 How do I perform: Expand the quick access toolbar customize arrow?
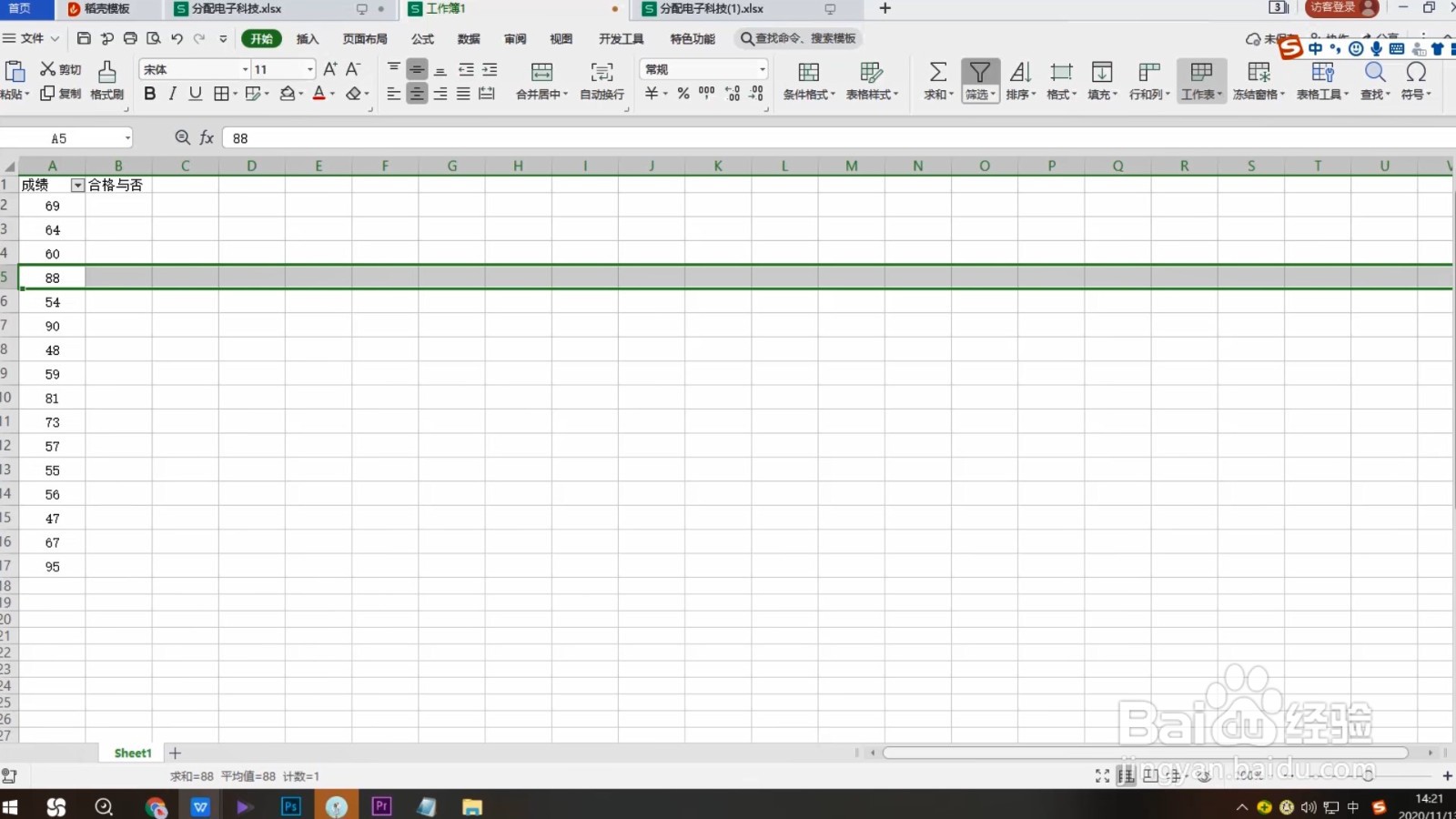tap(223, 38)
